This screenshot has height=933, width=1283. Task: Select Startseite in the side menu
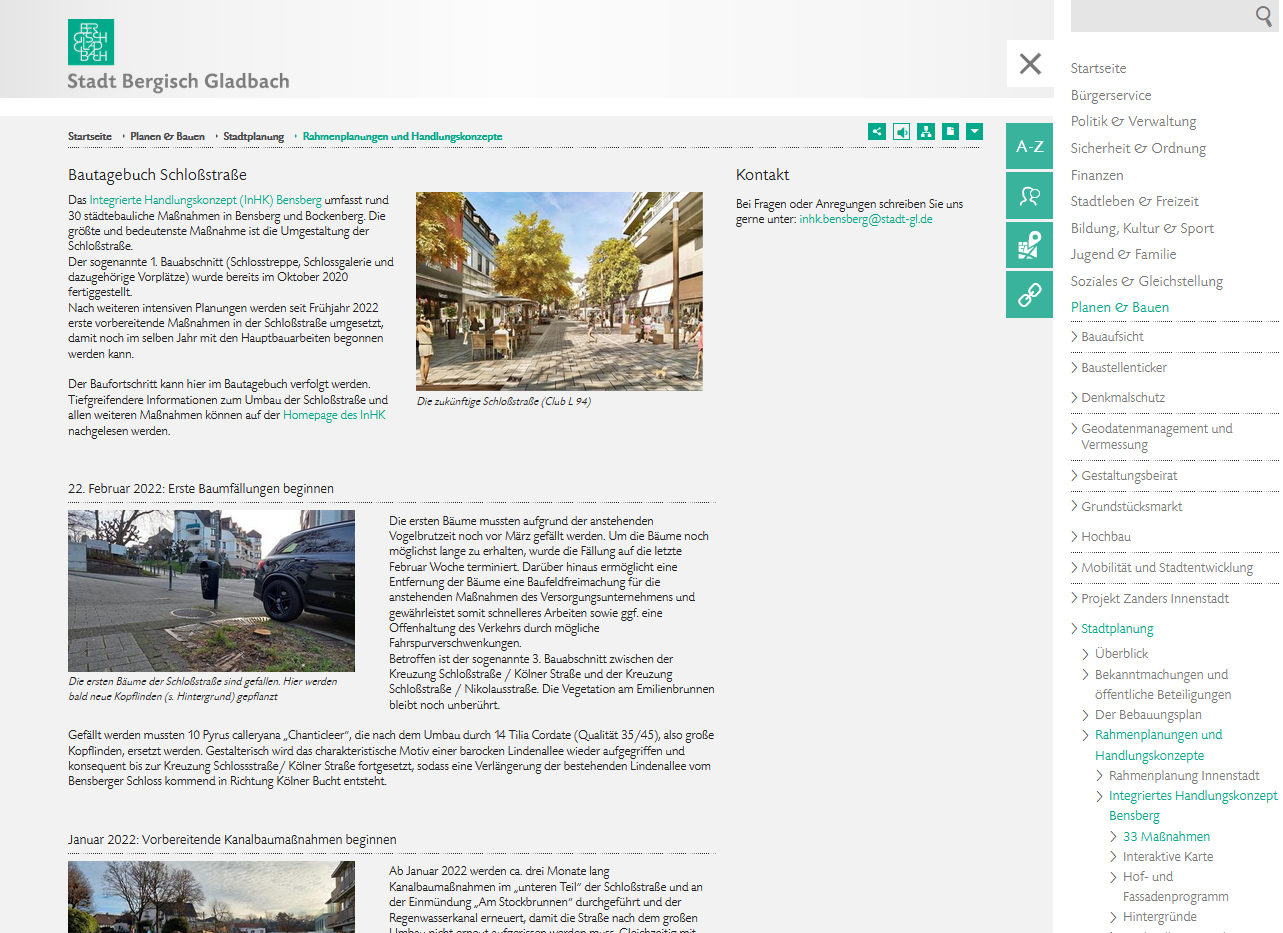(x=1098, y=68)
